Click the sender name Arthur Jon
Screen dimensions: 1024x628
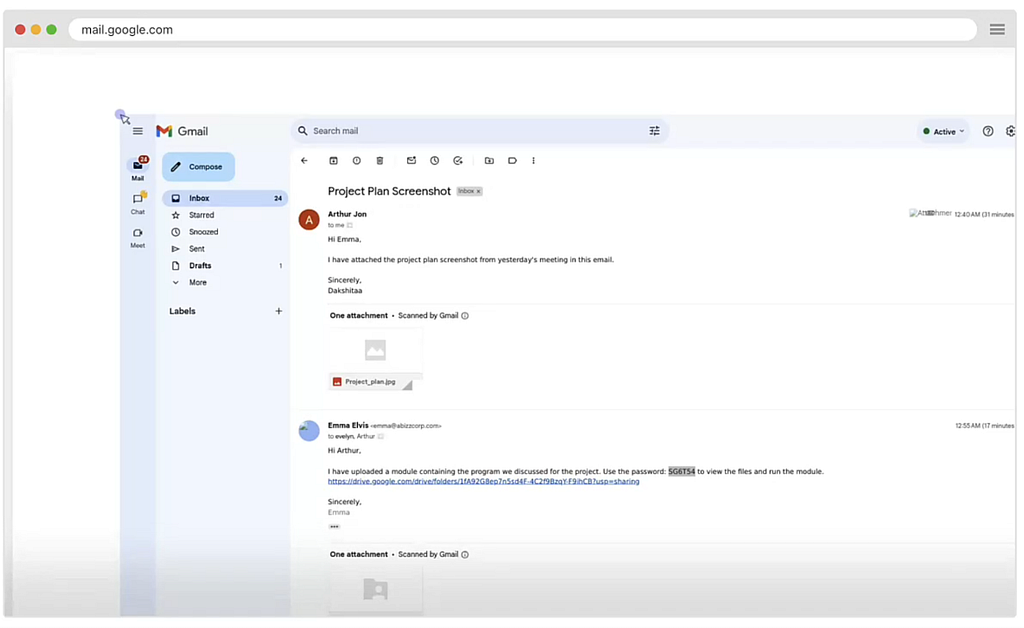(347, 214)
